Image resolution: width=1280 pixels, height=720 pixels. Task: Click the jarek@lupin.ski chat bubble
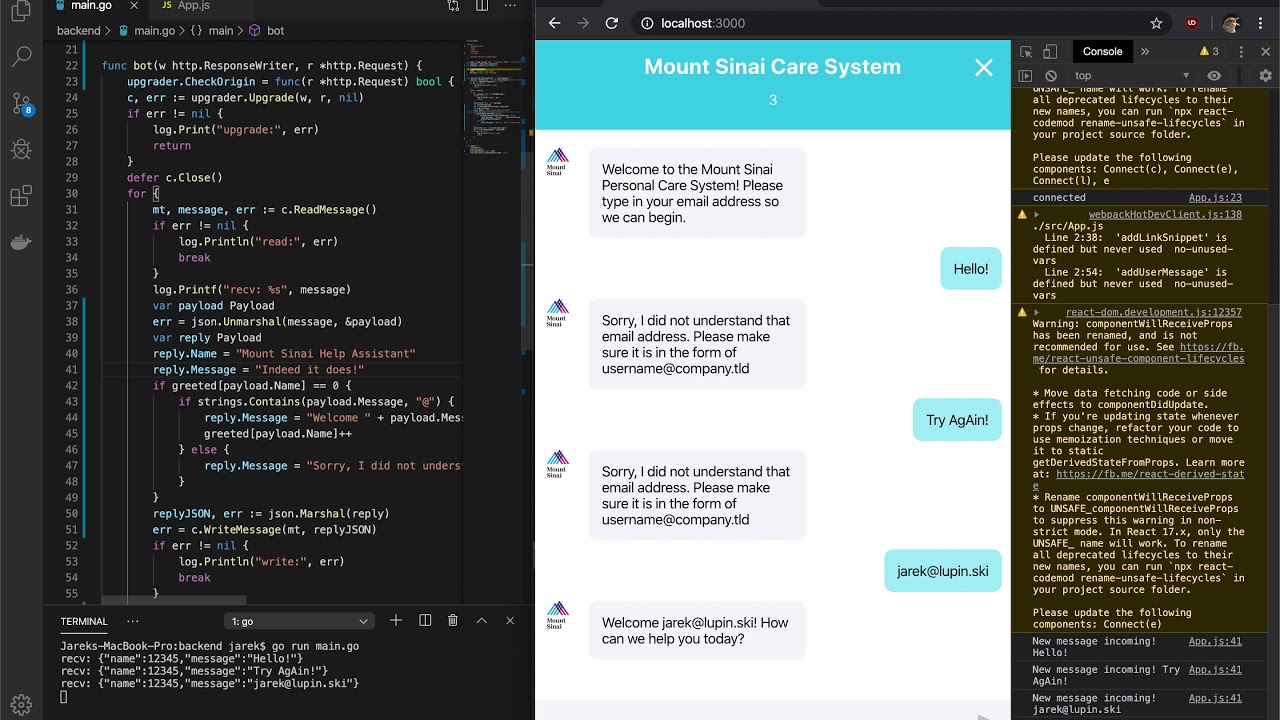click(942, 571)
